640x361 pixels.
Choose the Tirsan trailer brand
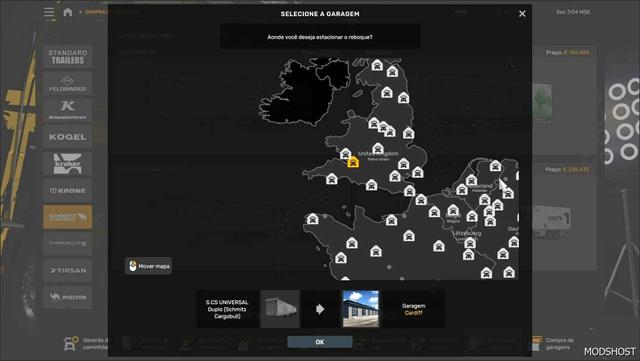click(x=68, y=270)
